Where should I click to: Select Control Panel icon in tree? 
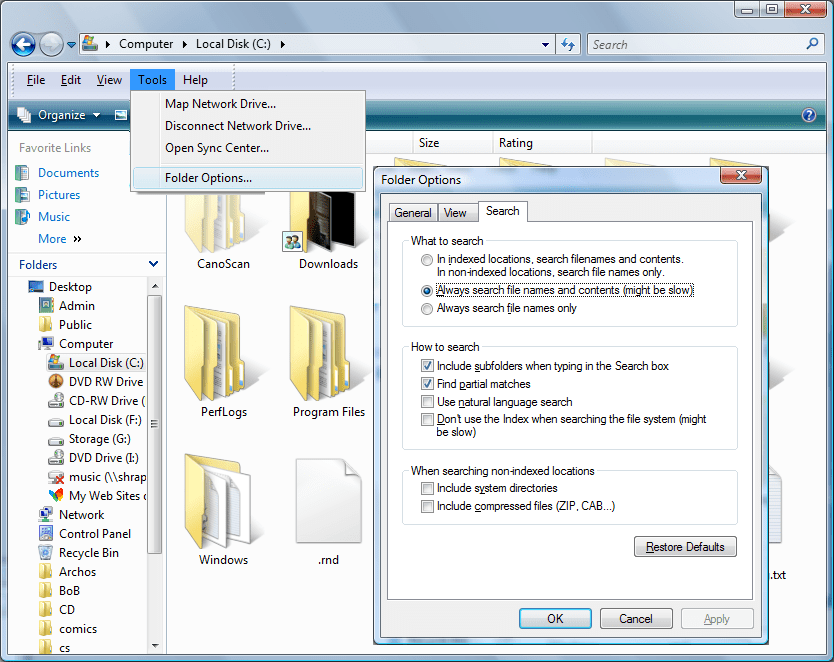(x=46, y=533)
